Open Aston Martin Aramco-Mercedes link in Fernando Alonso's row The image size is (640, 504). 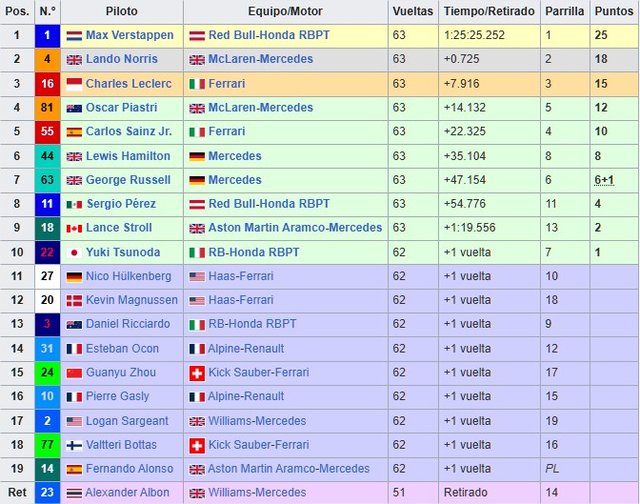pos(289,468)
